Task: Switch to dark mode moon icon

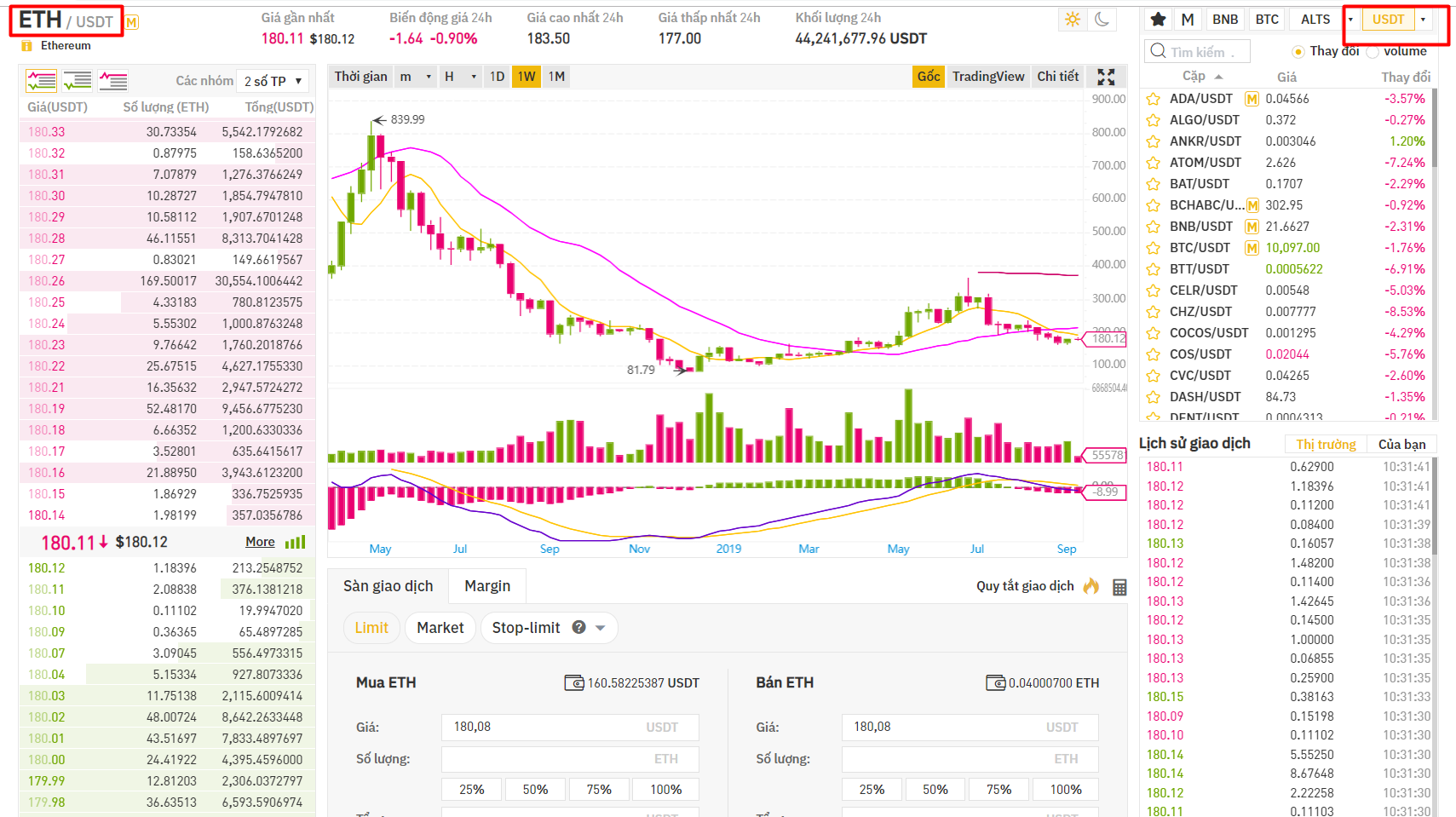Action: 1102,20
